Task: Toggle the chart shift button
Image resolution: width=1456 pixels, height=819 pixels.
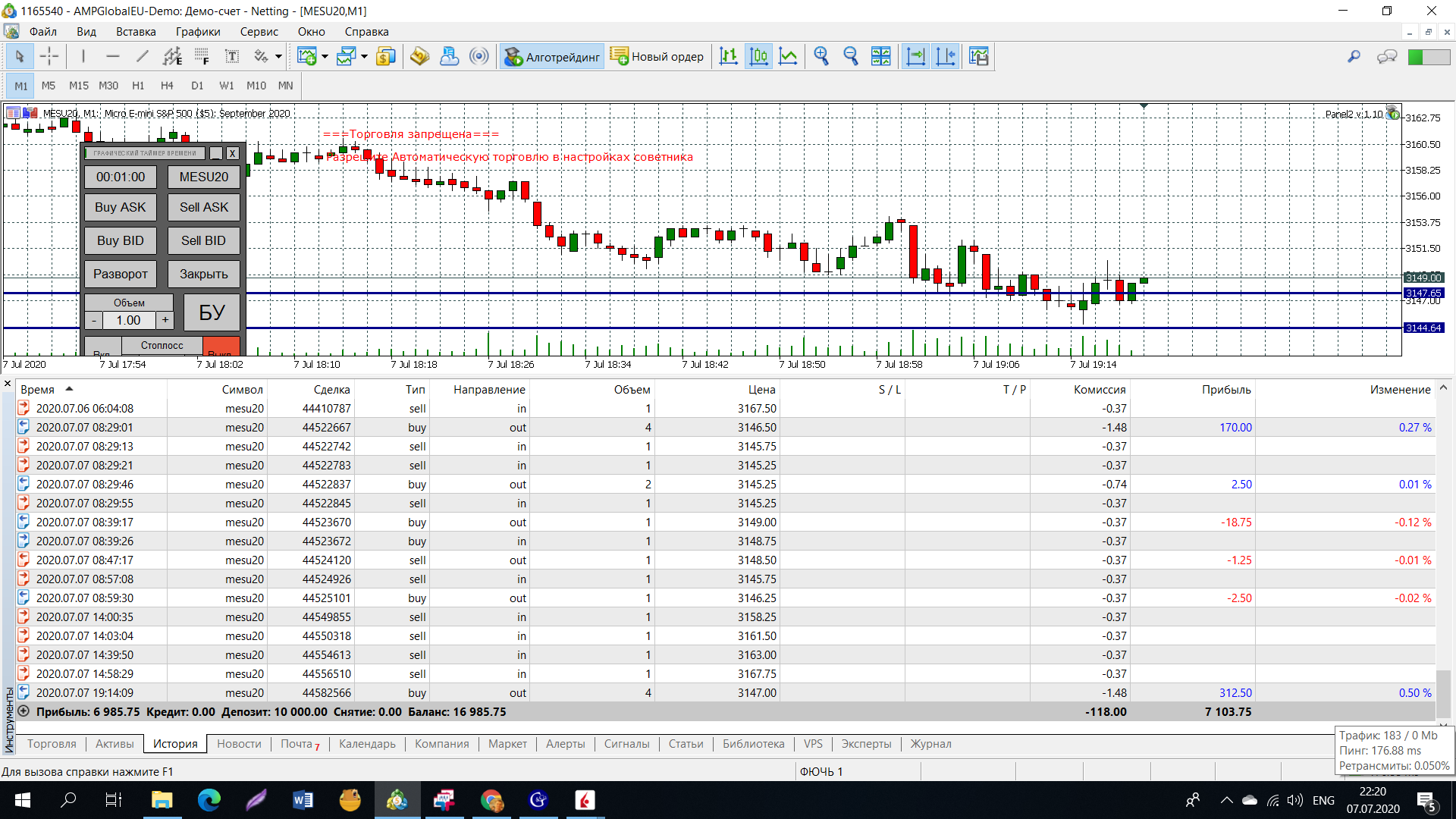Action: pyautogui.click(x=946, y=56)
